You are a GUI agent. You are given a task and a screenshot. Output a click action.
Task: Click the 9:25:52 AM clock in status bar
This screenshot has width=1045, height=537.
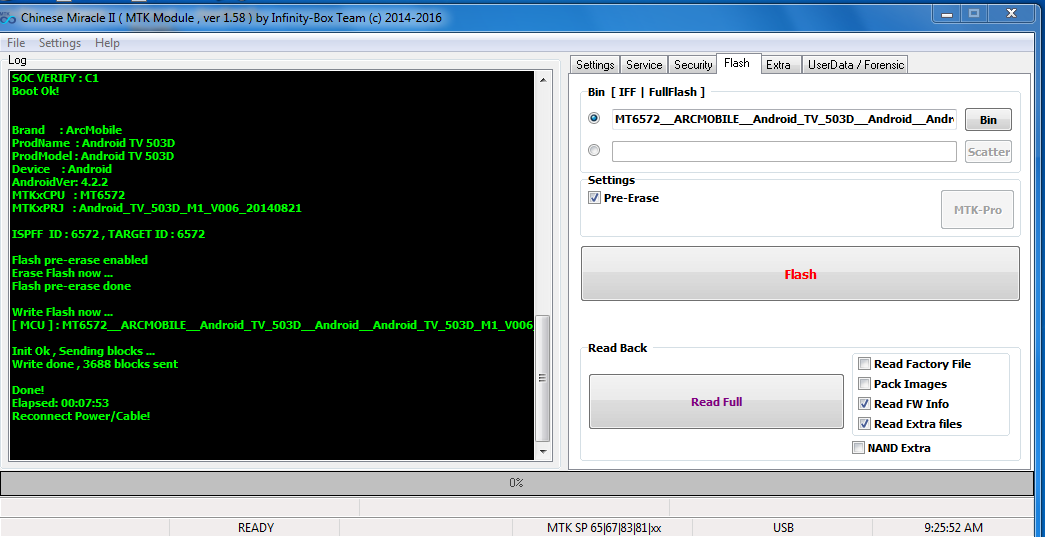[953, 528]
